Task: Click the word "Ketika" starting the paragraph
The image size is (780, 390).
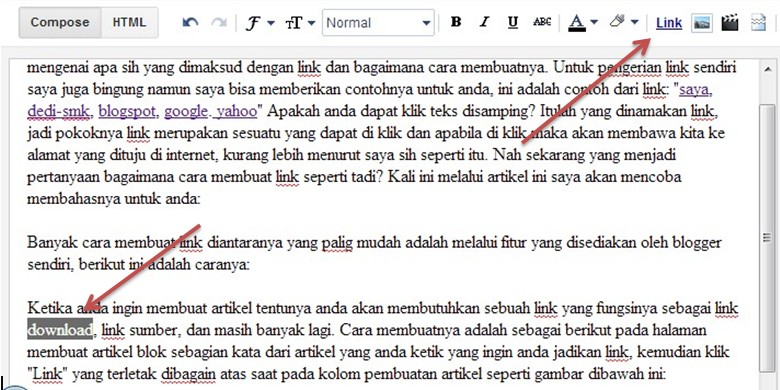Action: (x=50, y=308)
